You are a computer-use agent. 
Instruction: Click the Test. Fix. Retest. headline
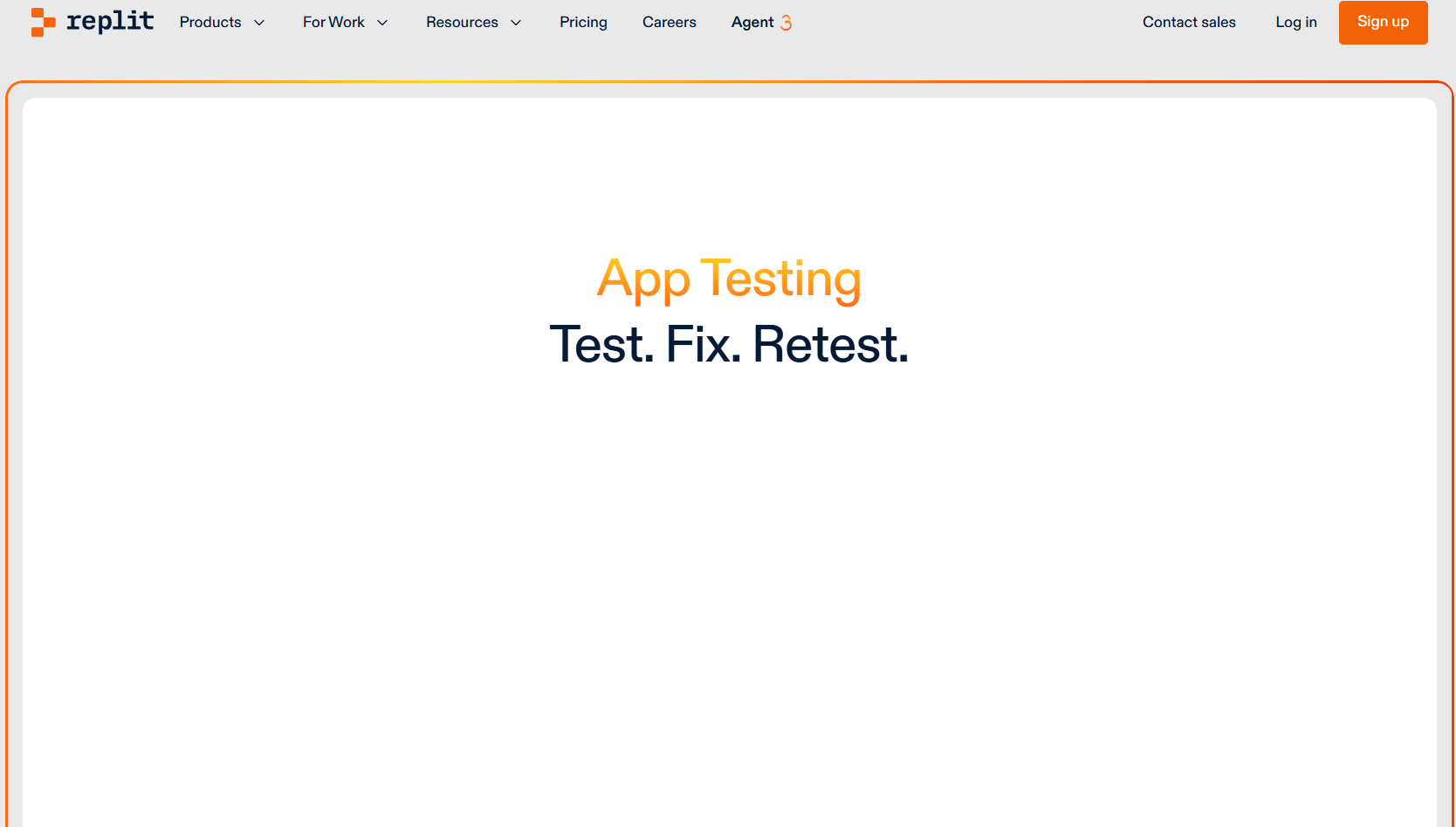[729, 344]
